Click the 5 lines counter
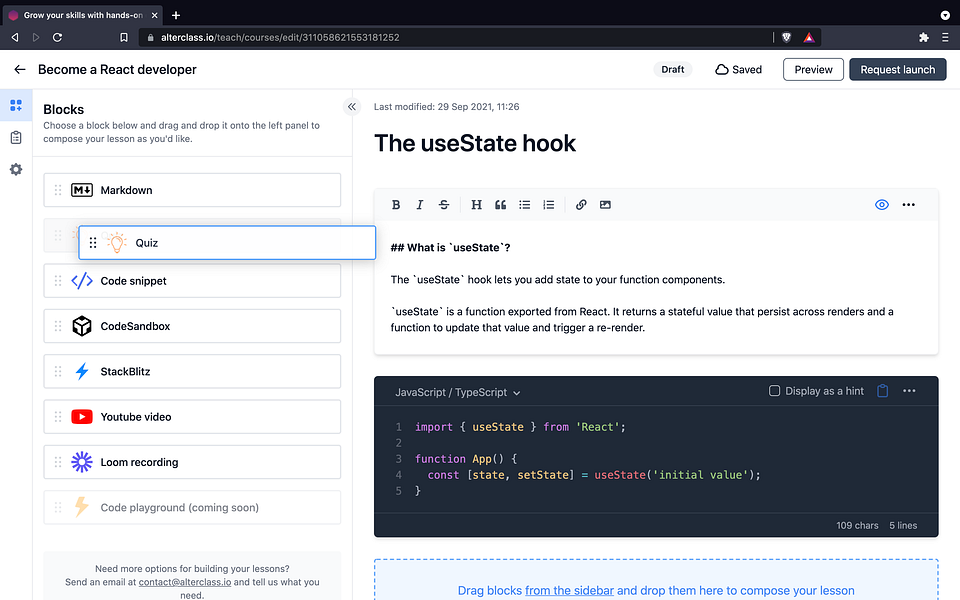This screenshot has height=600, width=960. coord(903,525)
